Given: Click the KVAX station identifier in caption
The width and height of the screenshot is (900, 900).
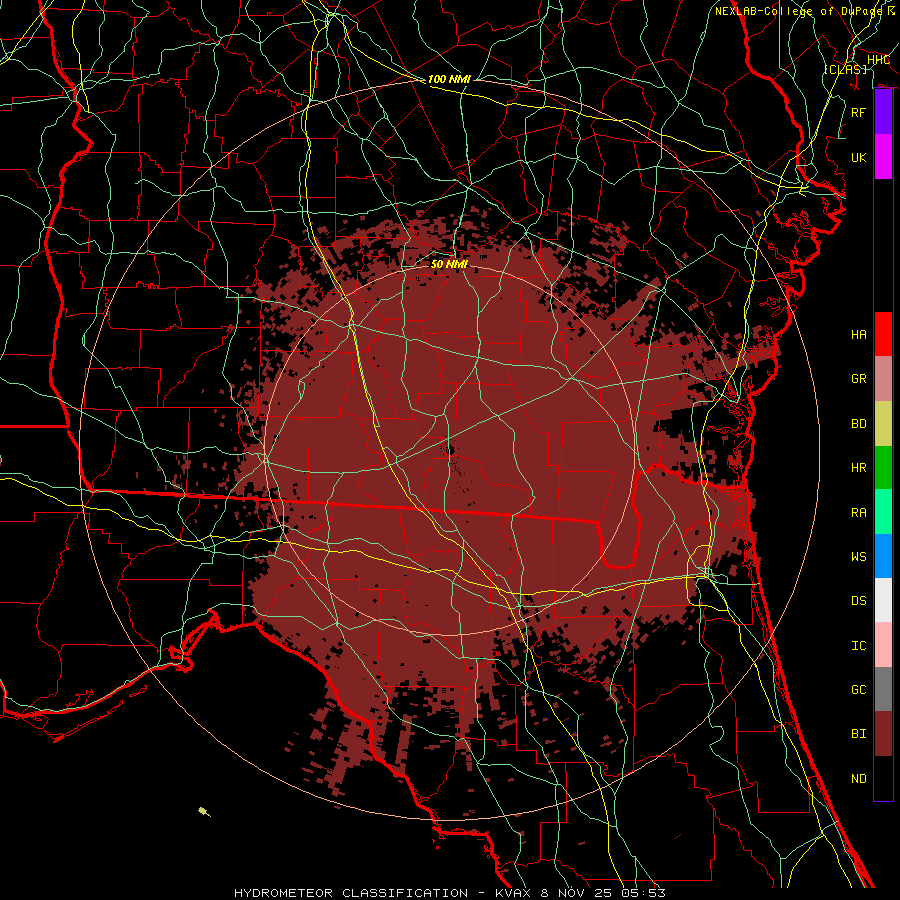Looking at the screenshot, I should (x=512, y=893).
